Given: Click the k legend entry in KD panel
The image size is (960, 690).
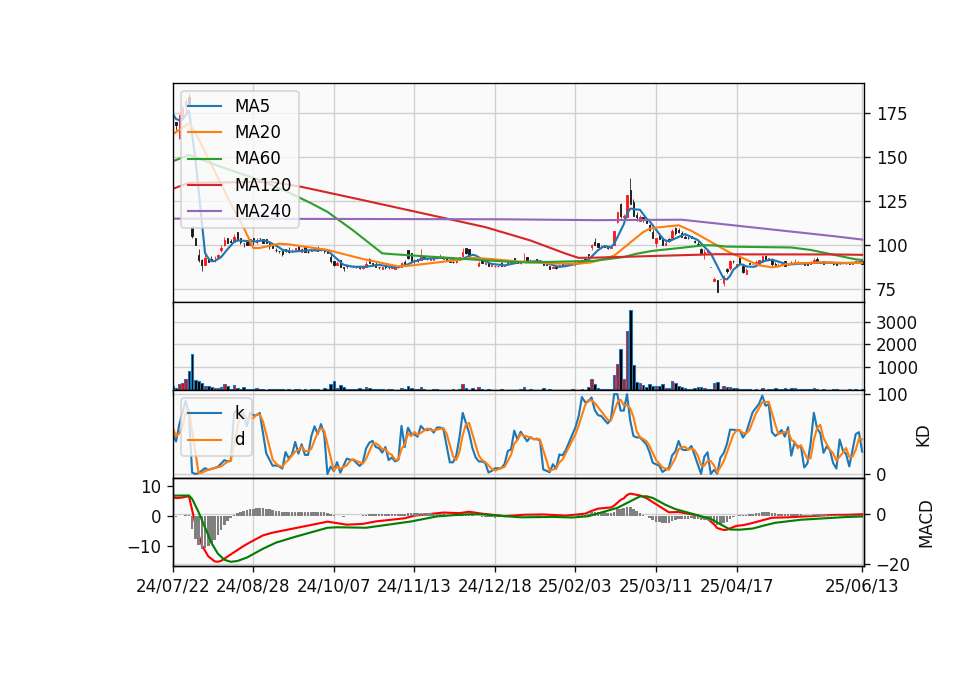Looking at the screenshot, I should click(x=239, y=413).
